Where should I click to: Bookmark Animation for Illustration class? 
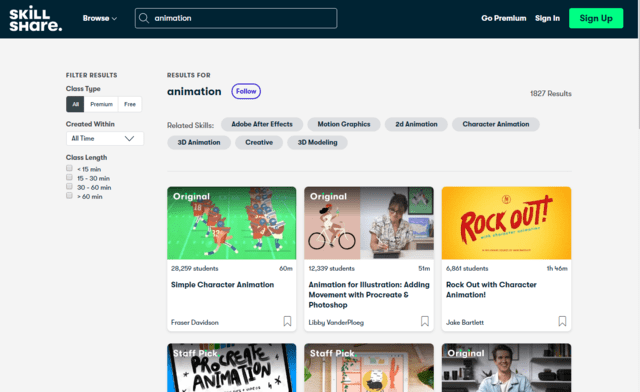[x=425, y=321]
